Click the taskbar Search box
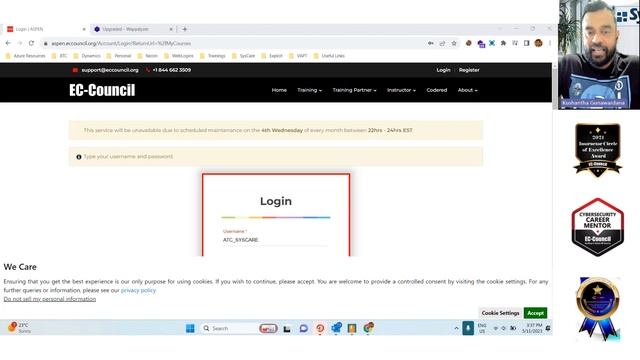Screen dimensions: 640x360 point(229,329)
